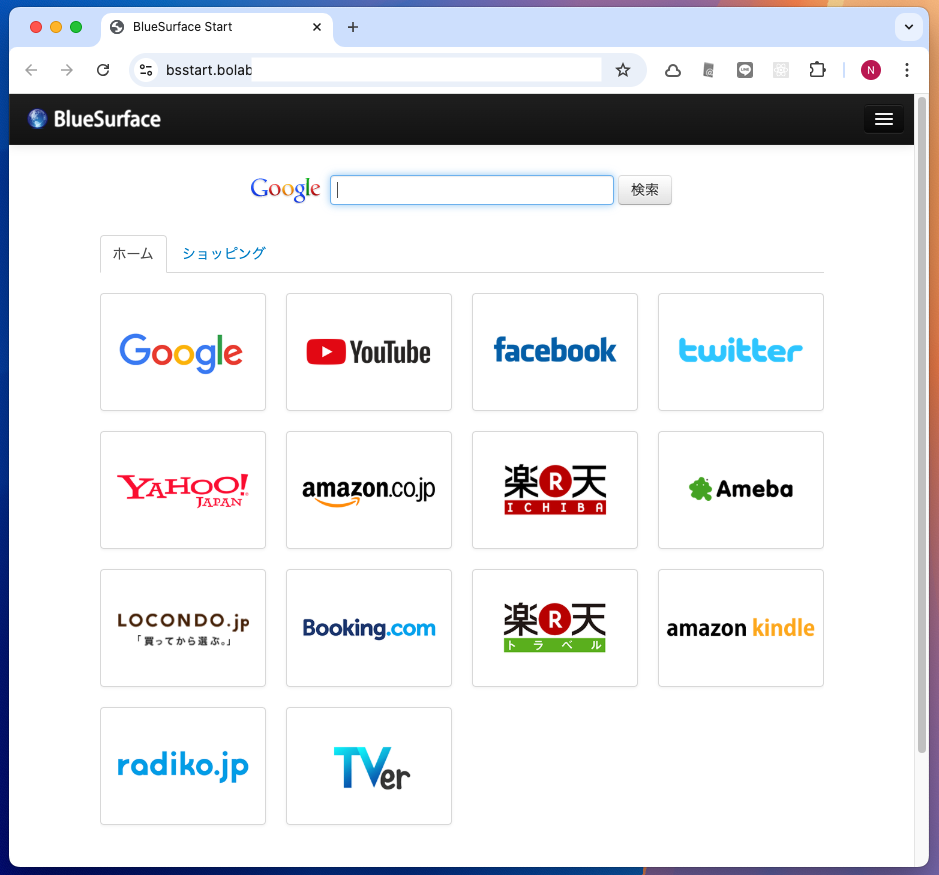Viewport: 939px width, 875px height.
Task: Open the Google site tile
Action: (x=183, y=352)
